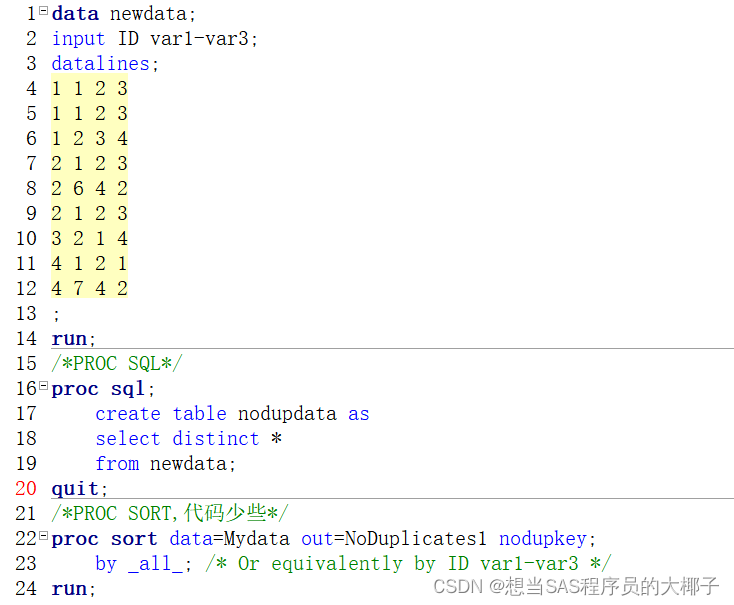Click 'create table' on line 17
The width and height of the screenshot is (734, 605).
click(161, 413)
